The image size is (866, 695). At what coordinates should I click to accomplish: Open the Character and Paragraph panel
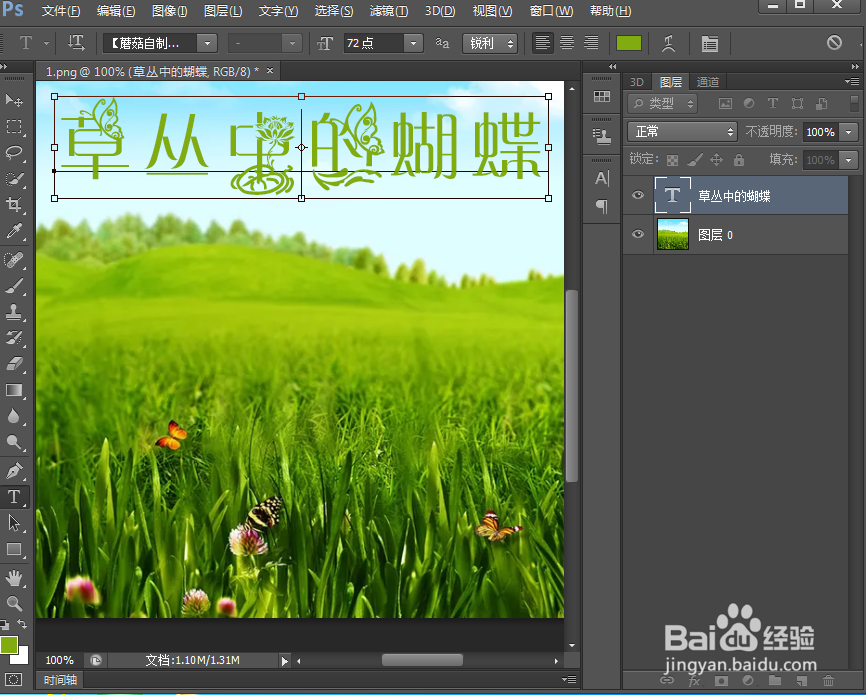[x=710, y=43]
